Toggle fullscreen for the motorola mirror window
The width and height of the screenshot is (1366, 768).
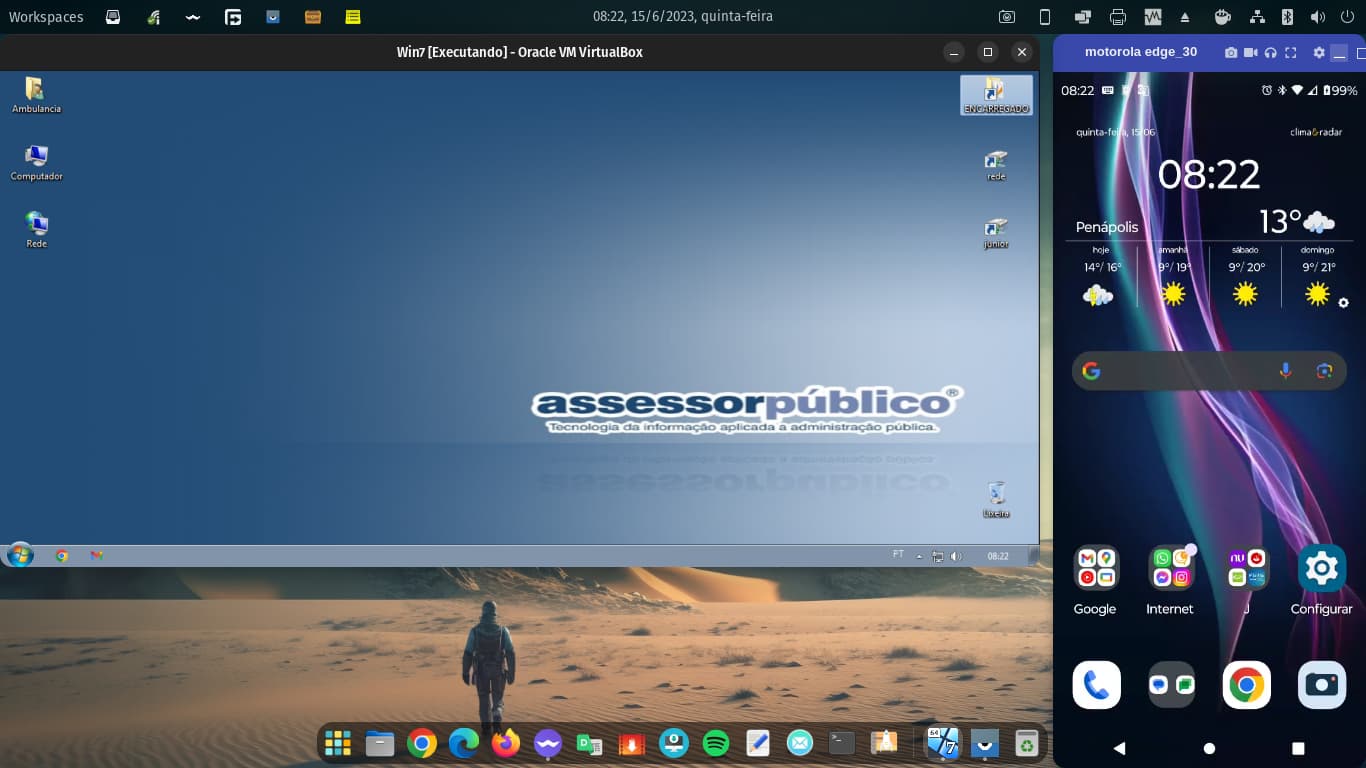coord(1290,52)
